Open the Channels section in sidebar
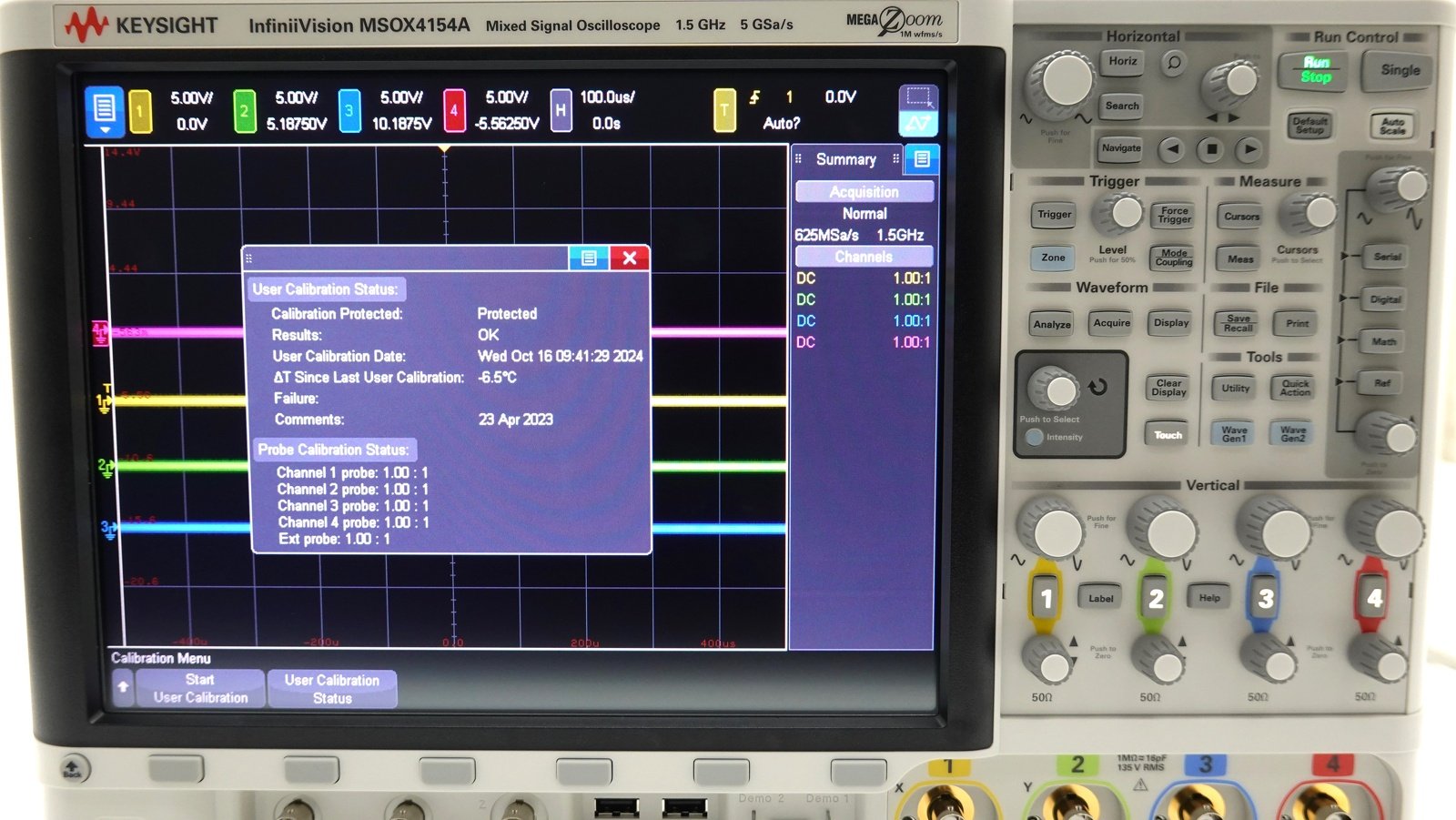Screen dimensions: 1456x820 pyautogui.click(x=864, y=257)
